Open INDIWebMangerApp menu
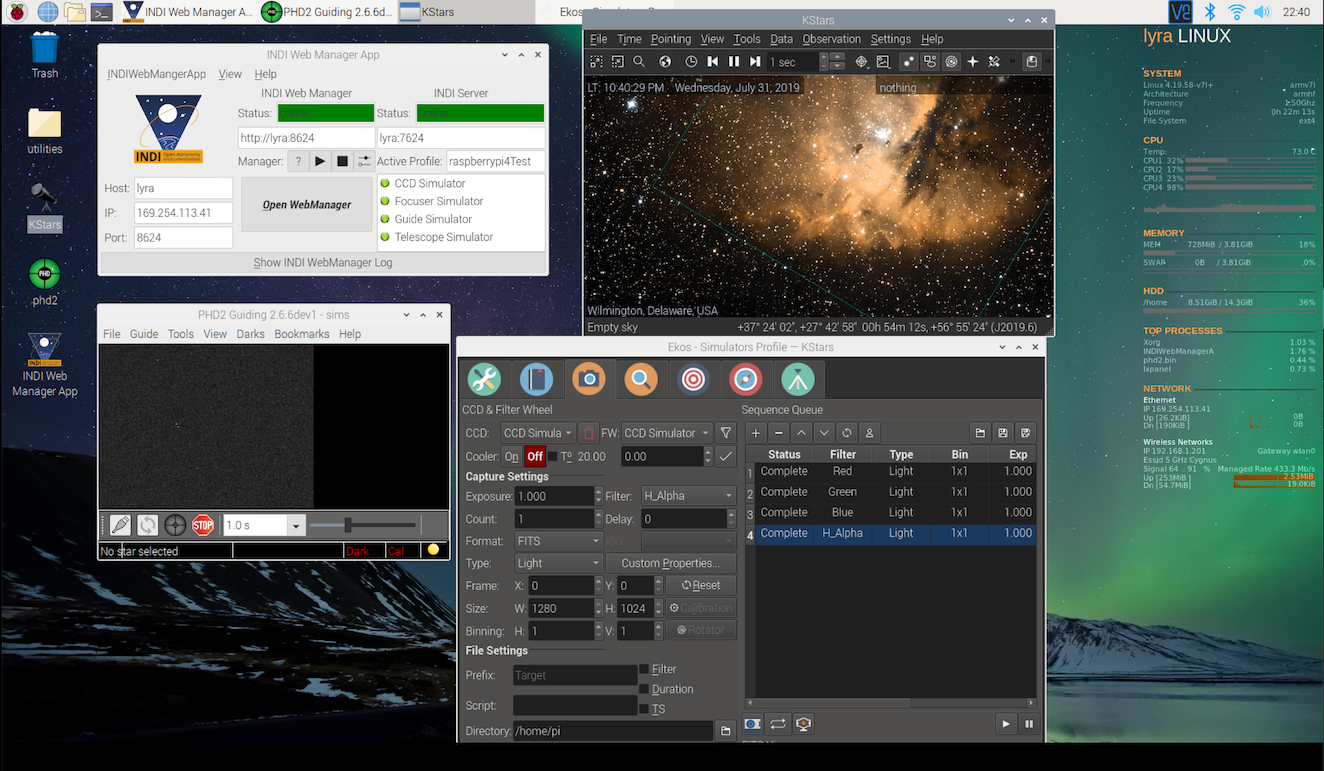 [x=156, y=74]
